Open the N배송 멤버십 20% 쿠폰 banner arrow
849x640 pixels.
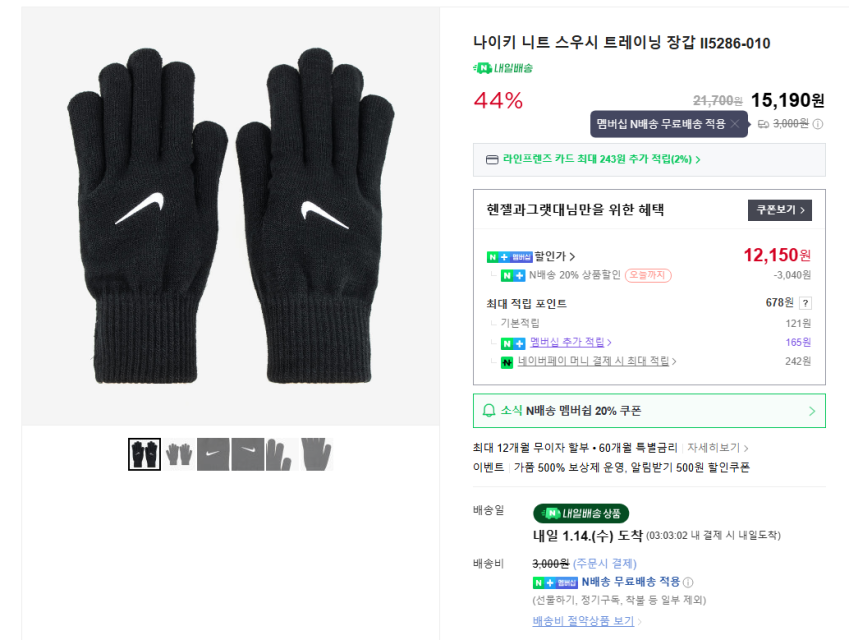coord(811,411)
